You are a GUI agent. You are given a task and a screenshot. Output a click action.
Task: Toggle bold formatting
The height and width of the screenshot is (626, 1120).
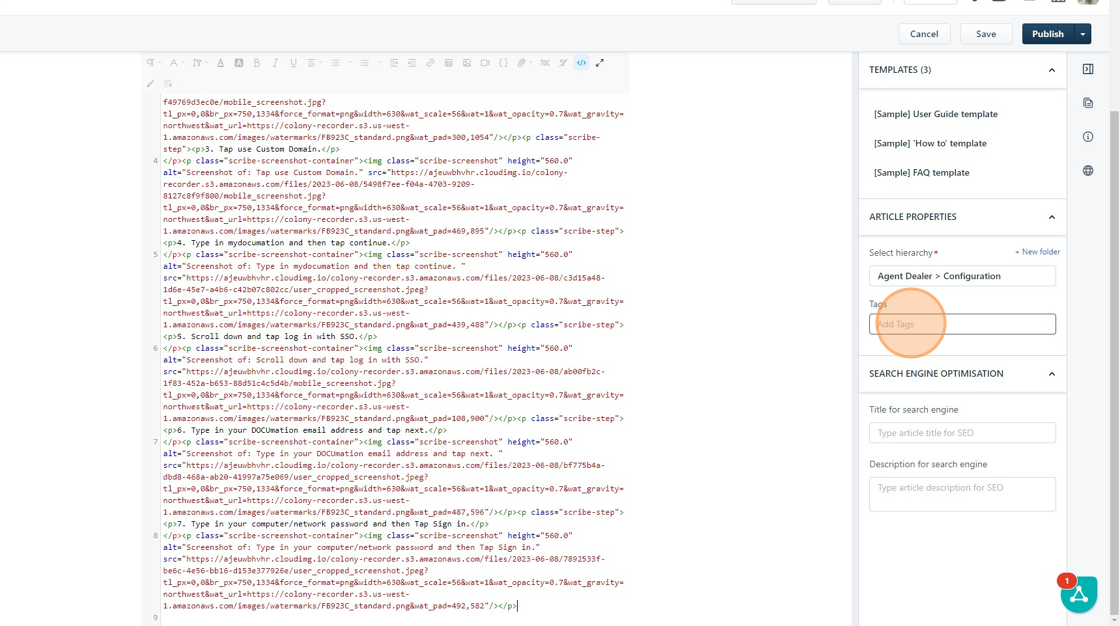pos(257,63)
